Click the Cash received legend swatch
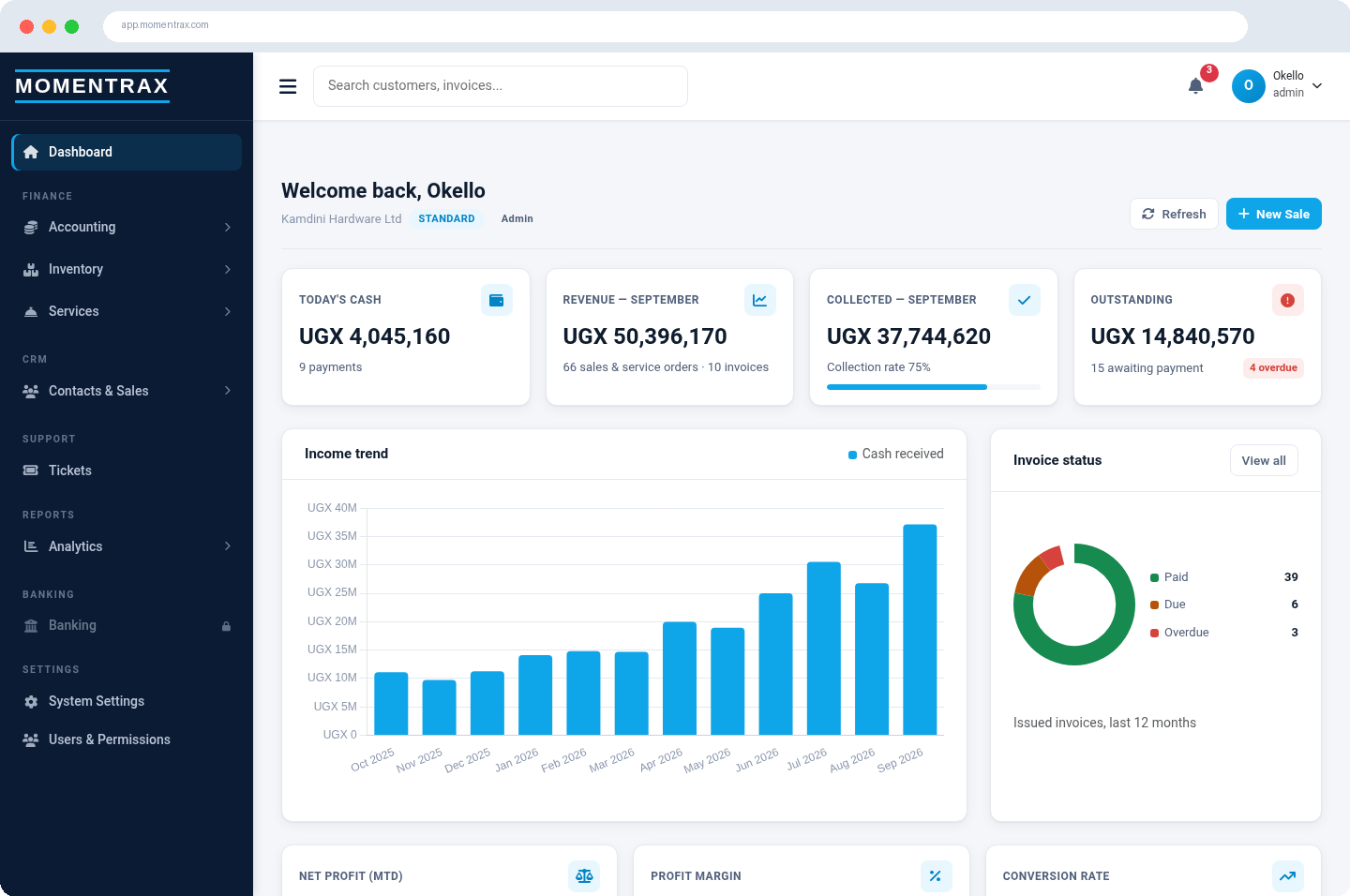Image resolution: width=1350 pixels, height=896 pixels. click(852, 455)
